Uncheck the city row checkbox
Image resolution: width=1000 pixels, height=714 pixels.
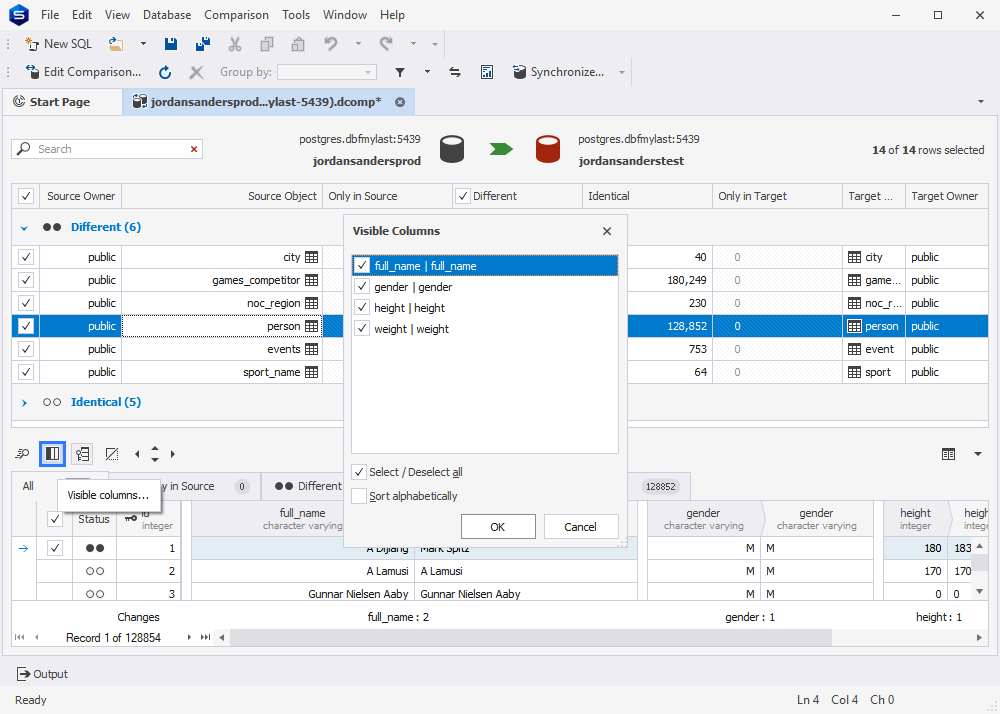(26, 257)
